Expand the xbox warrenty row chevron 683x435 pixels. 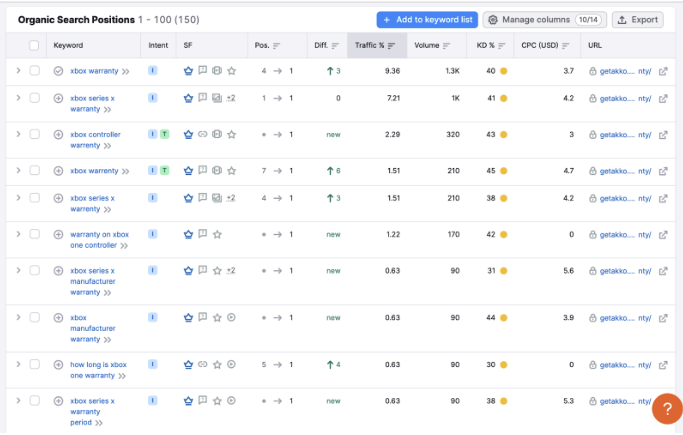tap(18, 170)
